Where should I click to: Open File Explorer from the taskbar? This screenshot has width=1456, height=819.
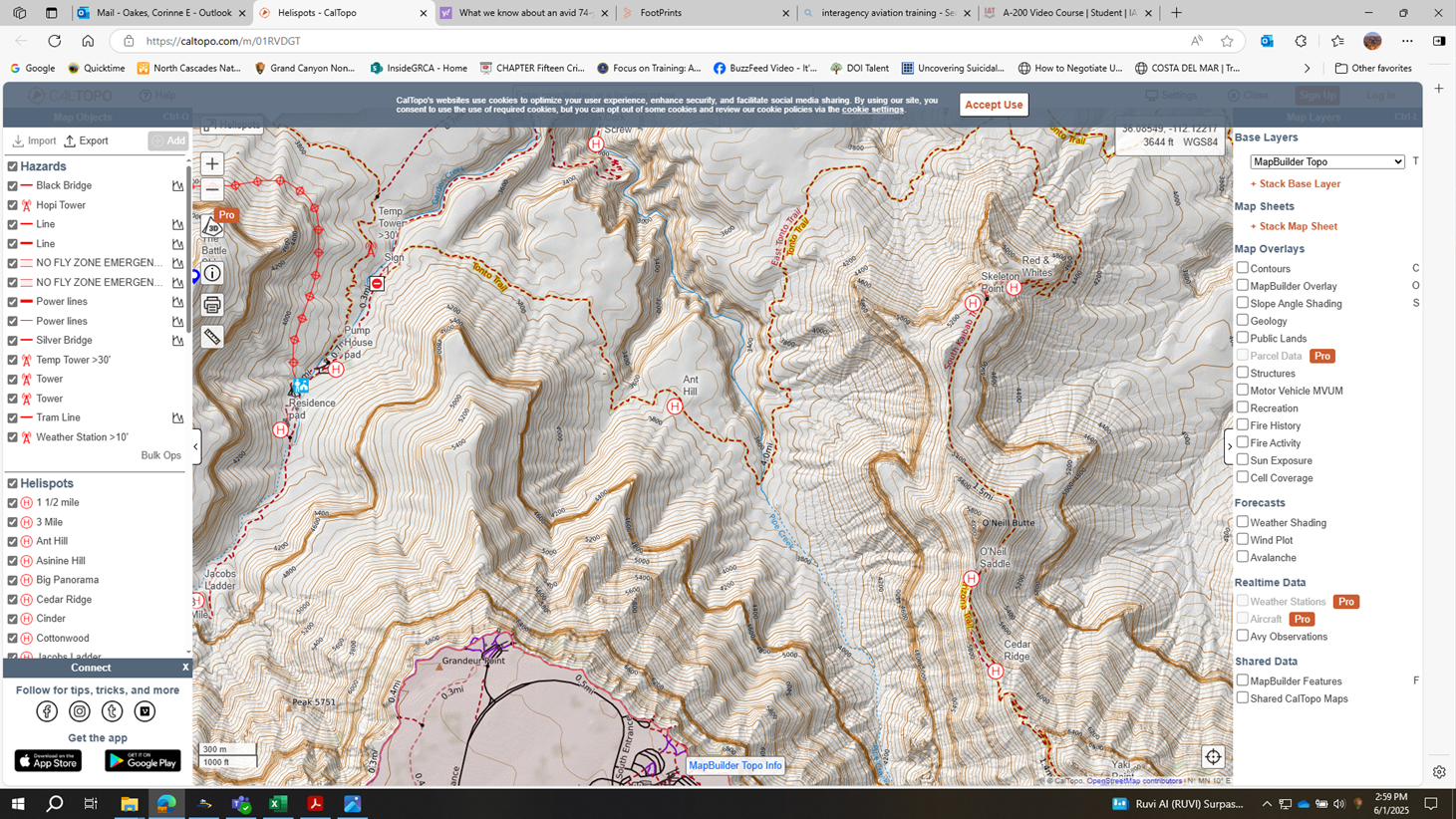point(129,804)
